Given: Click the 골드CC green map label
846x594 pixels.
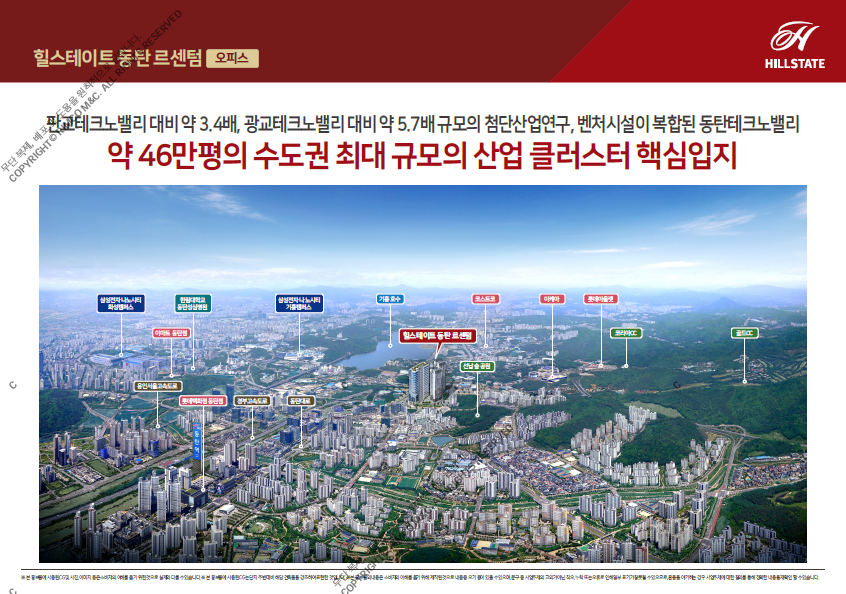Looking at the screenshot, I should point(745,333).
